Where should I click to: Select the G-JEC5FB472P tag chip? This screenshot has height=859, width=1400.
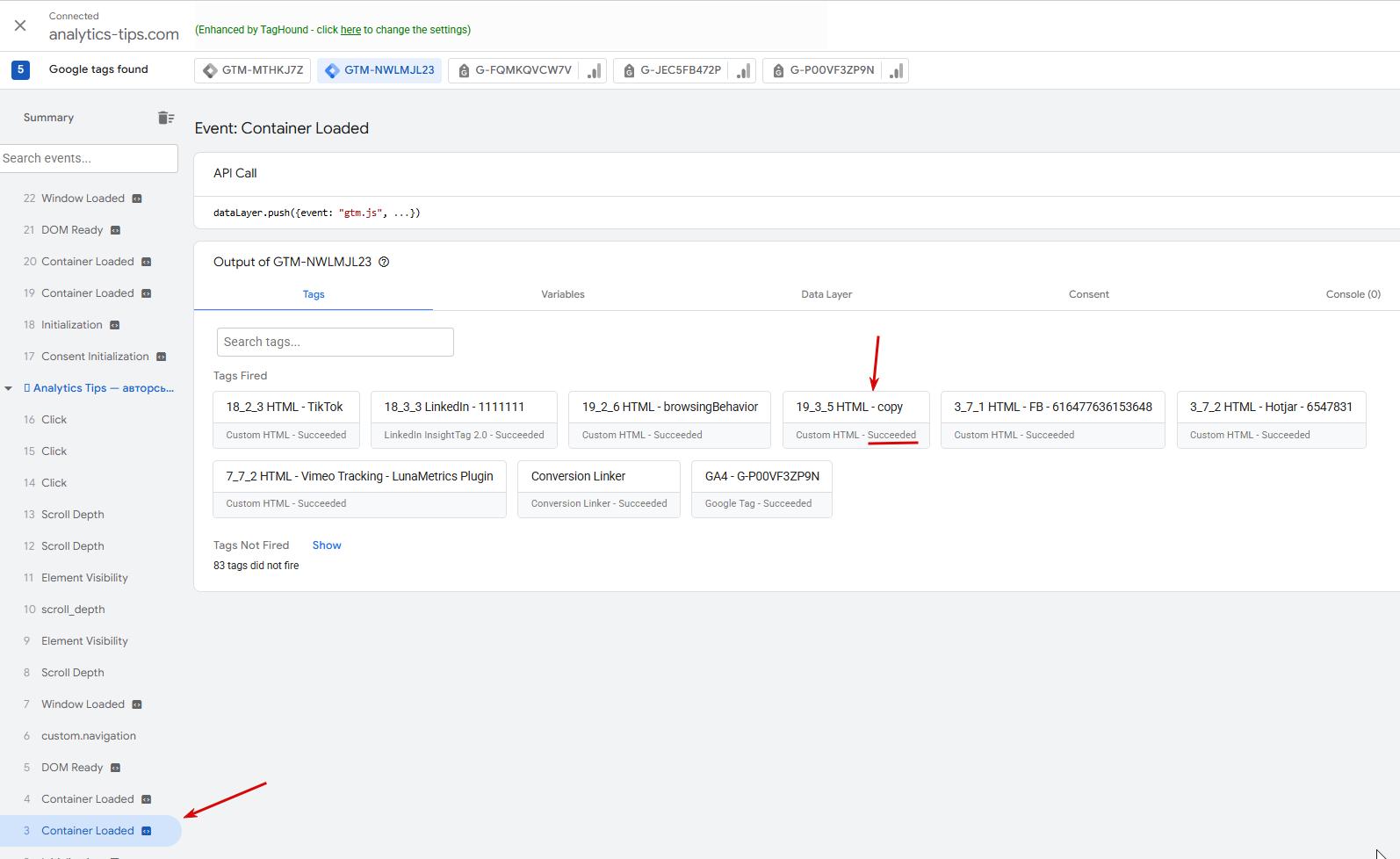pyautogui.click(x=671, y=70)
